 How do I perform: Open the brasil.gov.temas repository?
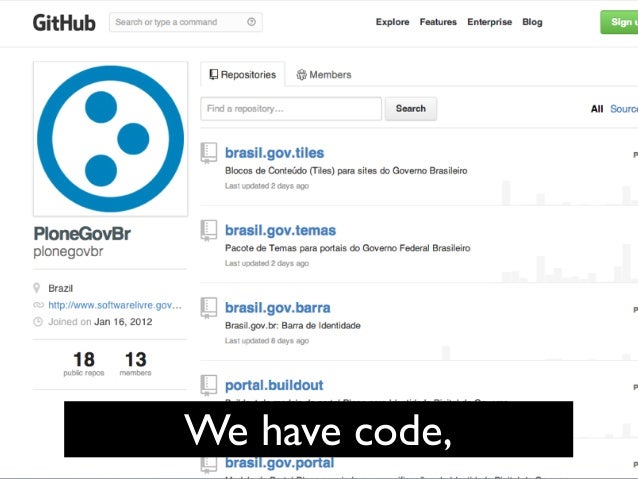pos(280,230)
